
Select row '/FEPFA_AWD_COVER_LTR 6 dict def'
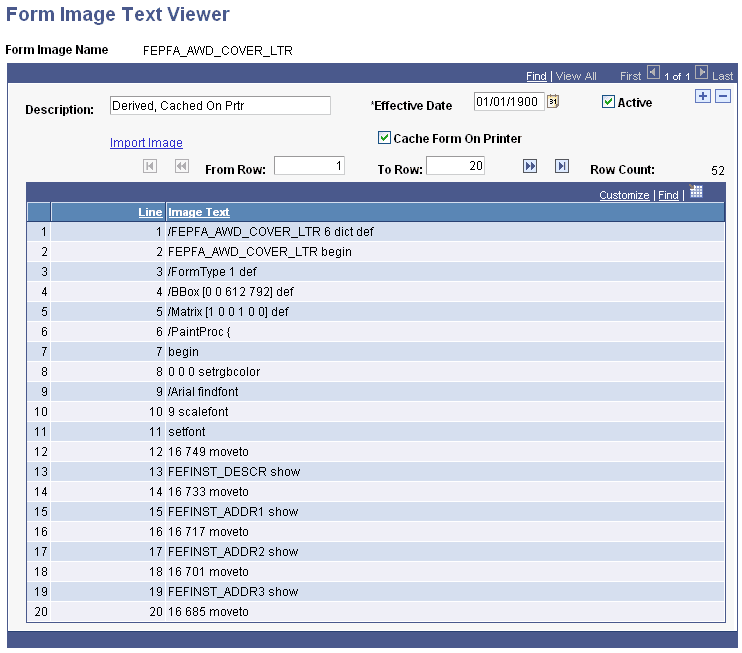[376, 232]
